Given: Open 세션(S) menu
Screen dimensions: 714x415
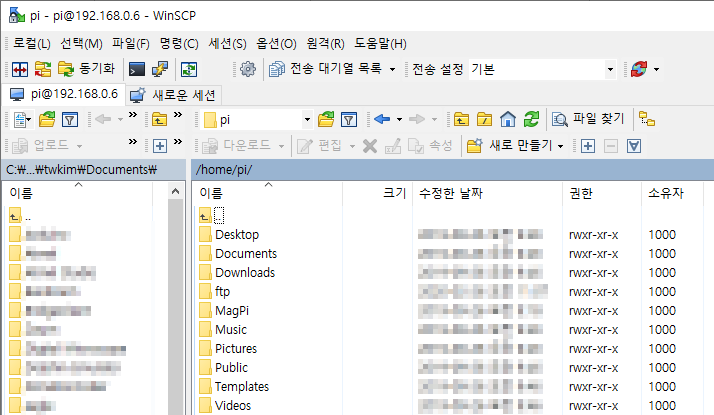Looking at the screenshot, I should pos(227,44).
